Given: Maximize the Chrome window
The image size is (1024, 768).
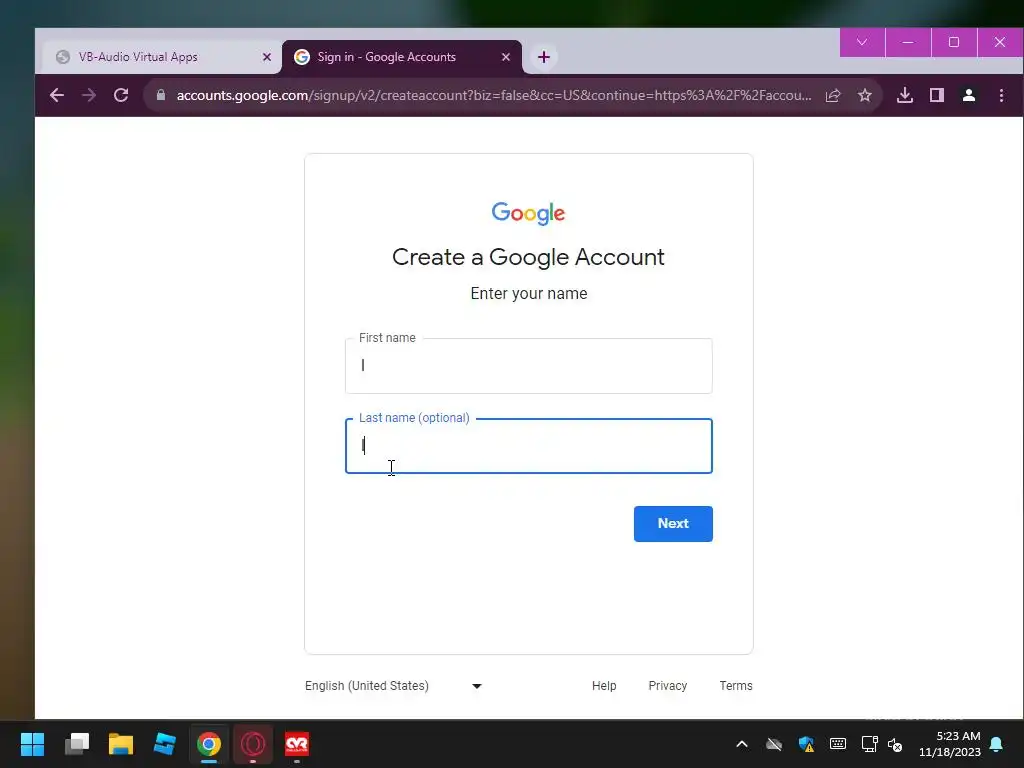Looking at the screenshot, I should point(953,42).
